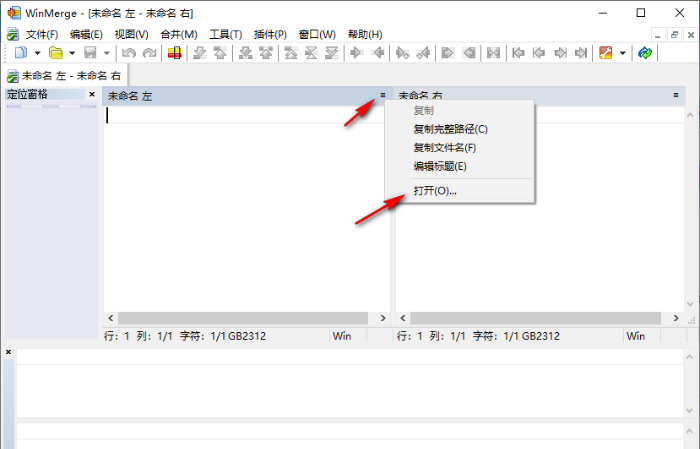The height and width of the screenshot is (449, 700).
Task: Click the location pane overview bar
Action: pos(51,106)
